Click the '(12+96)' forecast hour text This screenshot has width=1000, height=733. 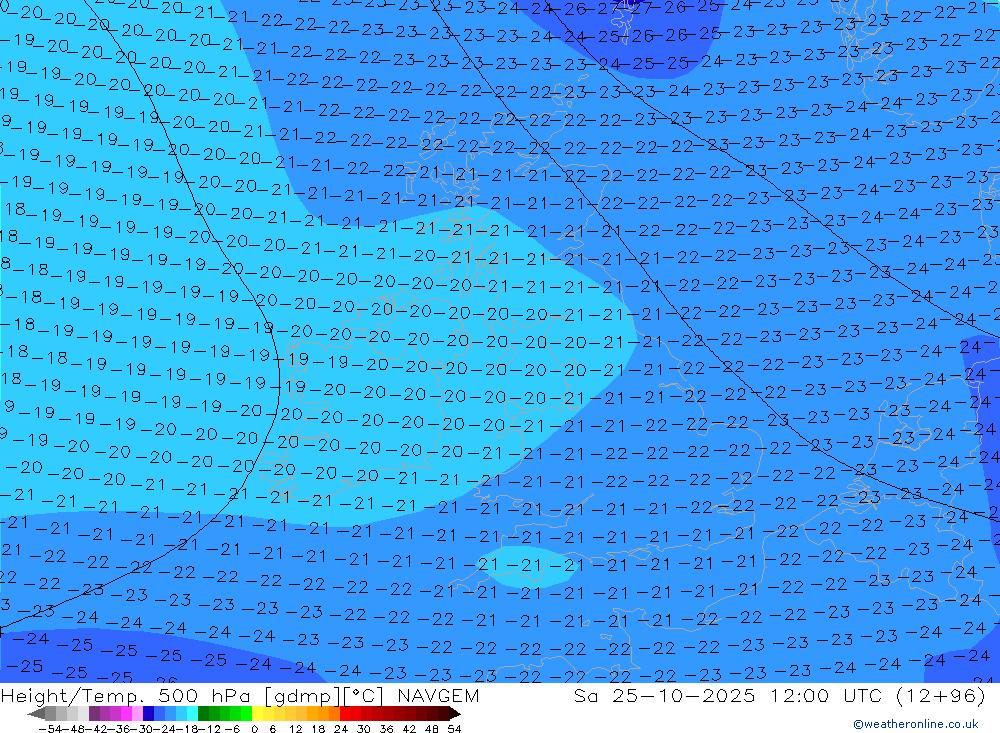click(x=941, y=695)
